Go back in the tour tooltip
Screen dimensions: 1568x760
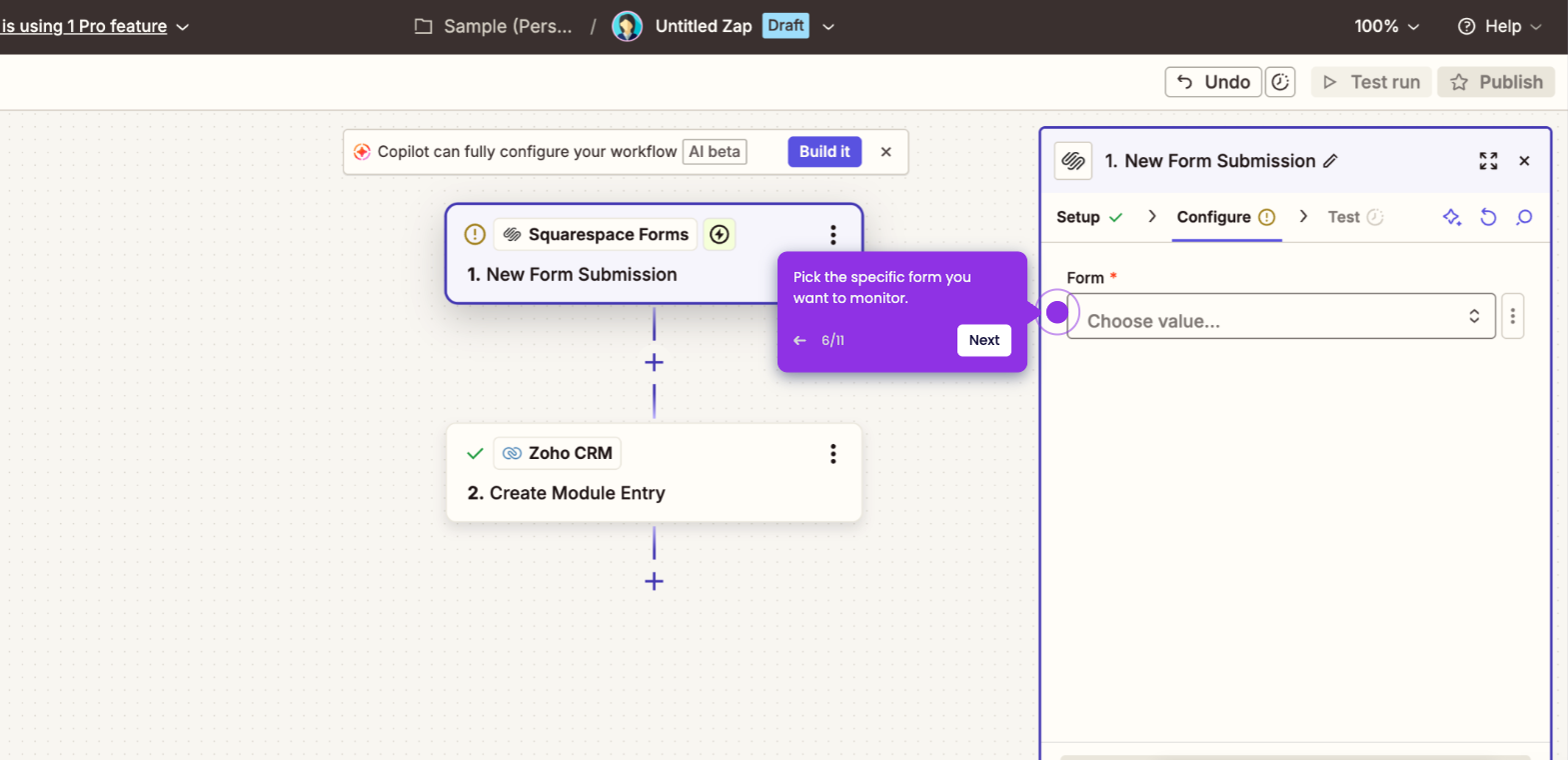pyautogui.click(x=799, y=340)
